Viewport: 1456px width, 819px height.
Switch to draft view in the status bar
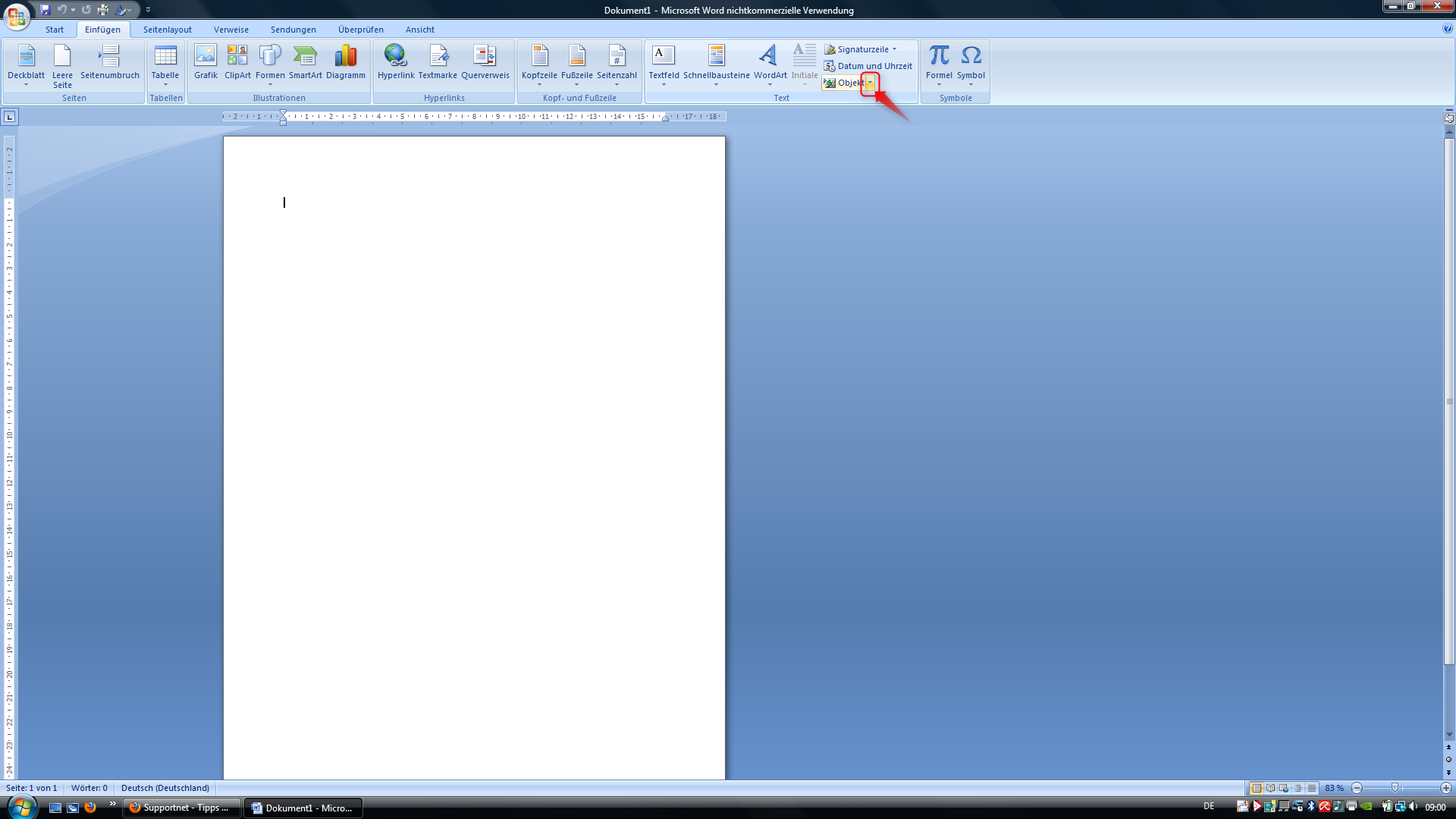1312,788
